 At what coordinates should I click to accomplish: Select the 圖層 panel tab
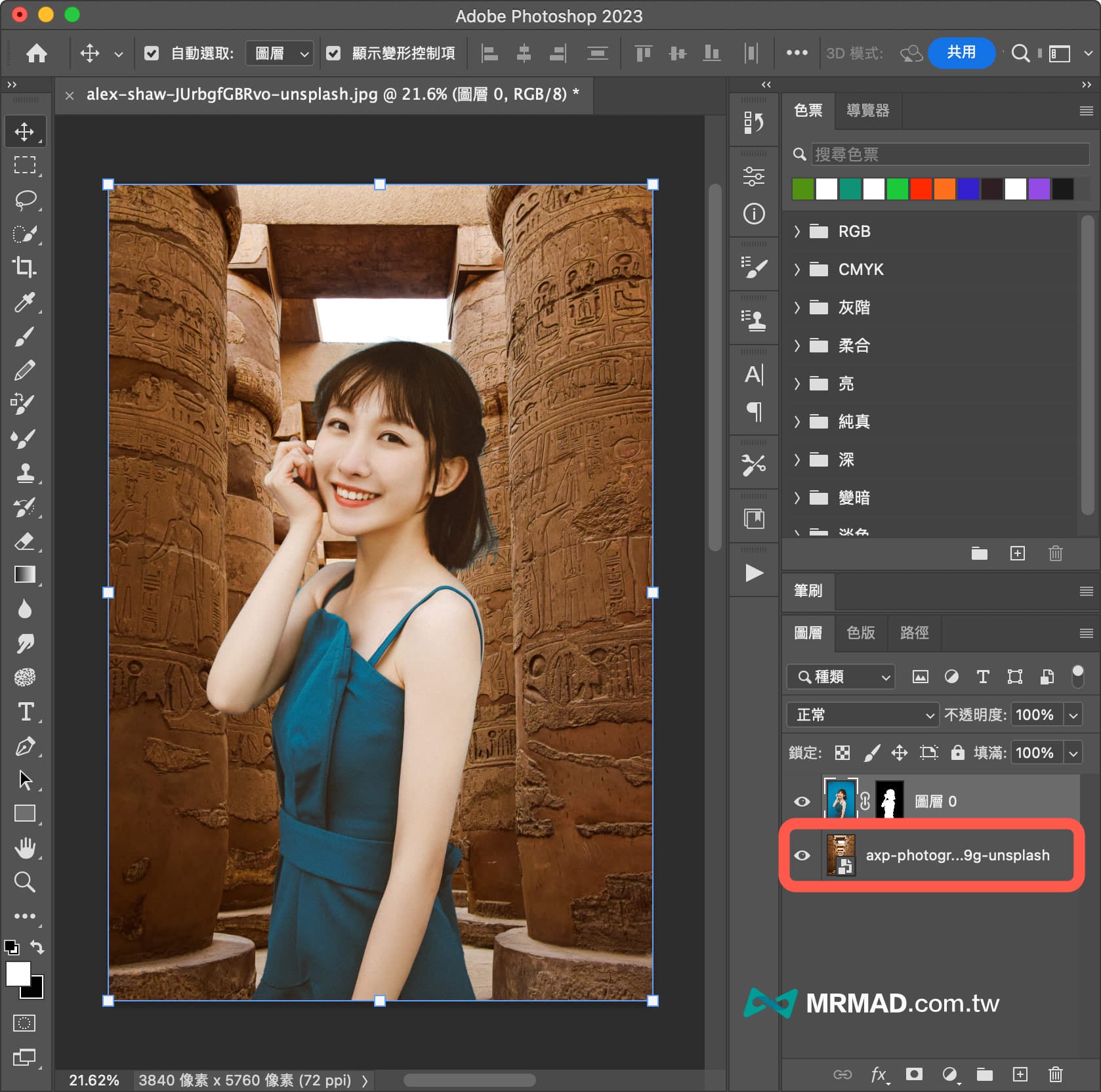point(808,633)
